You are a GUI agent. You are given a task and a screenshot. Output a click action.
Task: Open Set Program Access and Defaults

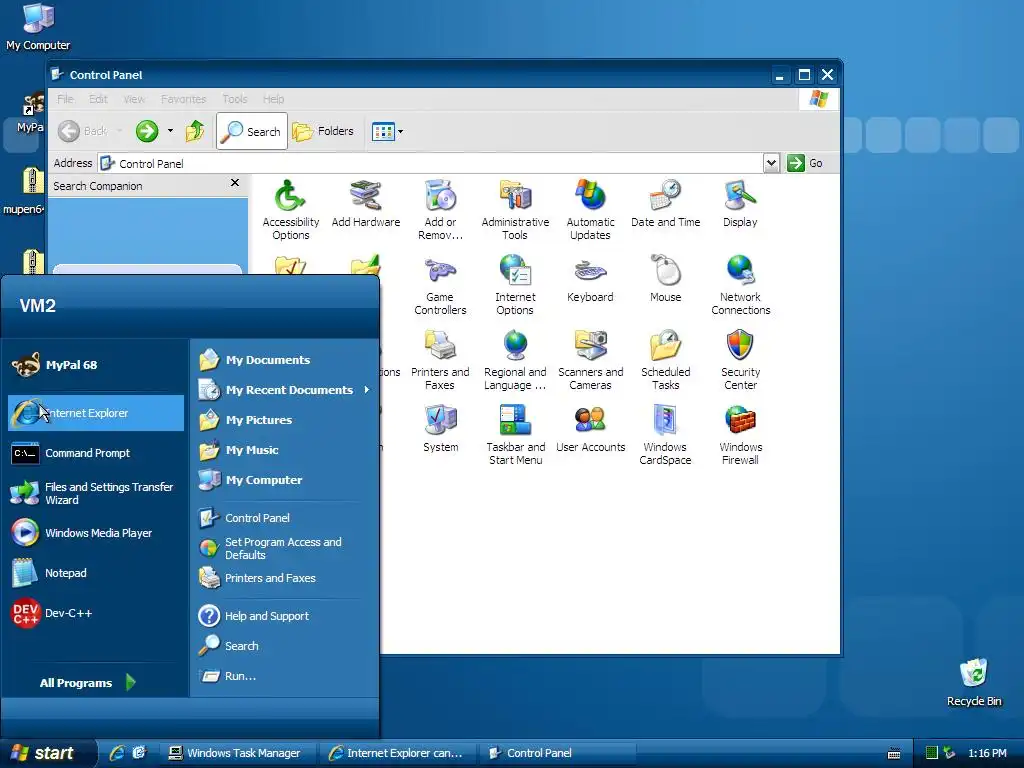[285, 548]
